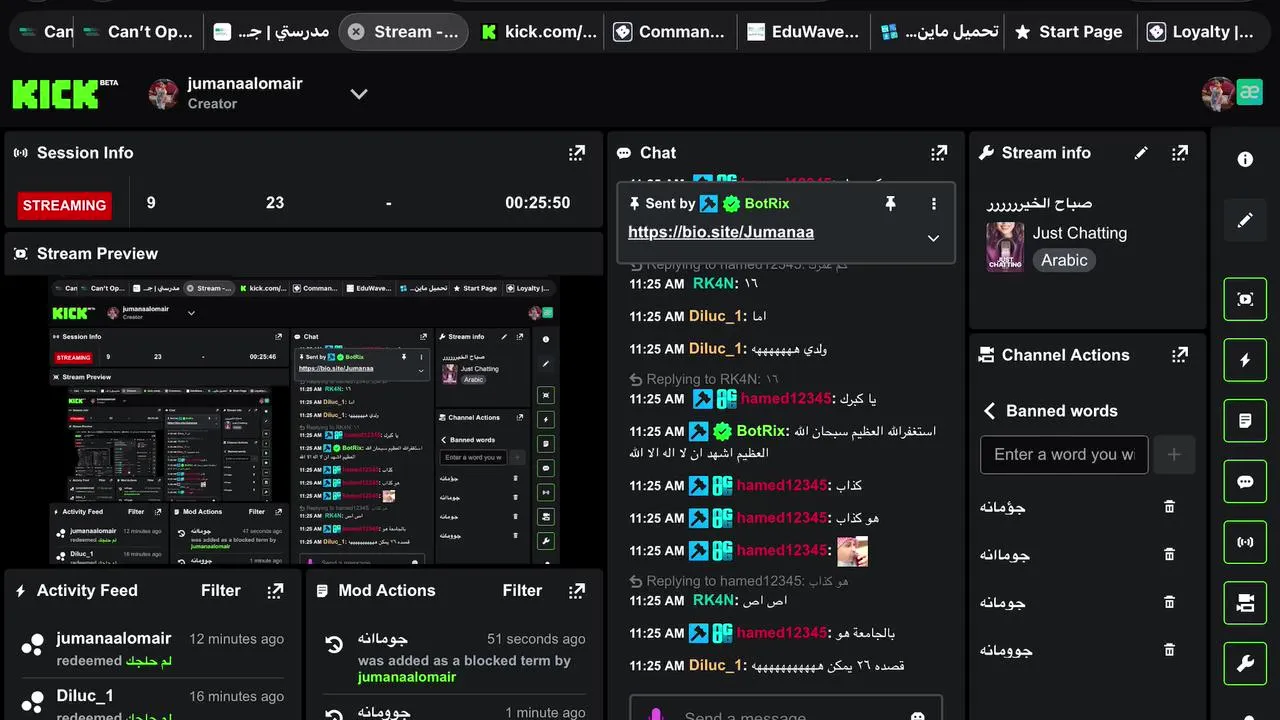This screenshot has height=720, width=1280.
Task: Click the Replying to RK4N line in chat
Action: pos(703,379)
